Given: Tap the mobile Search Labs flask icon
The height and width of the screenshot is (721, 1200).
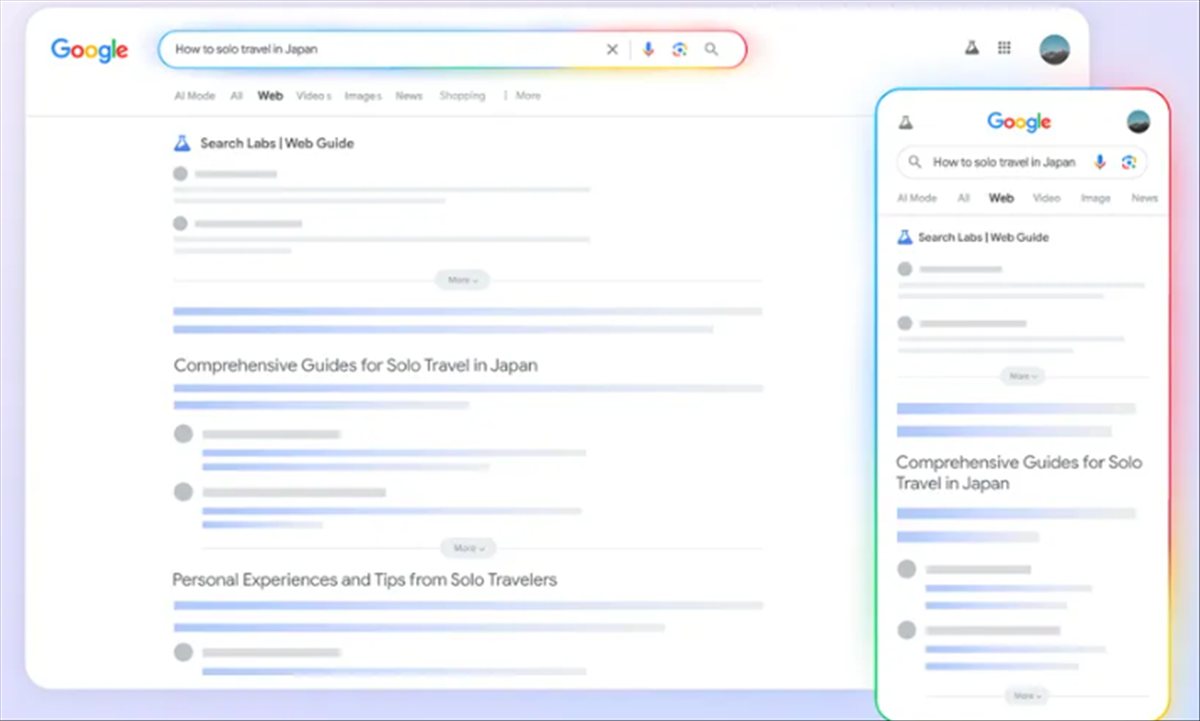Looking at the screenshot, I should tap(905, 122).
